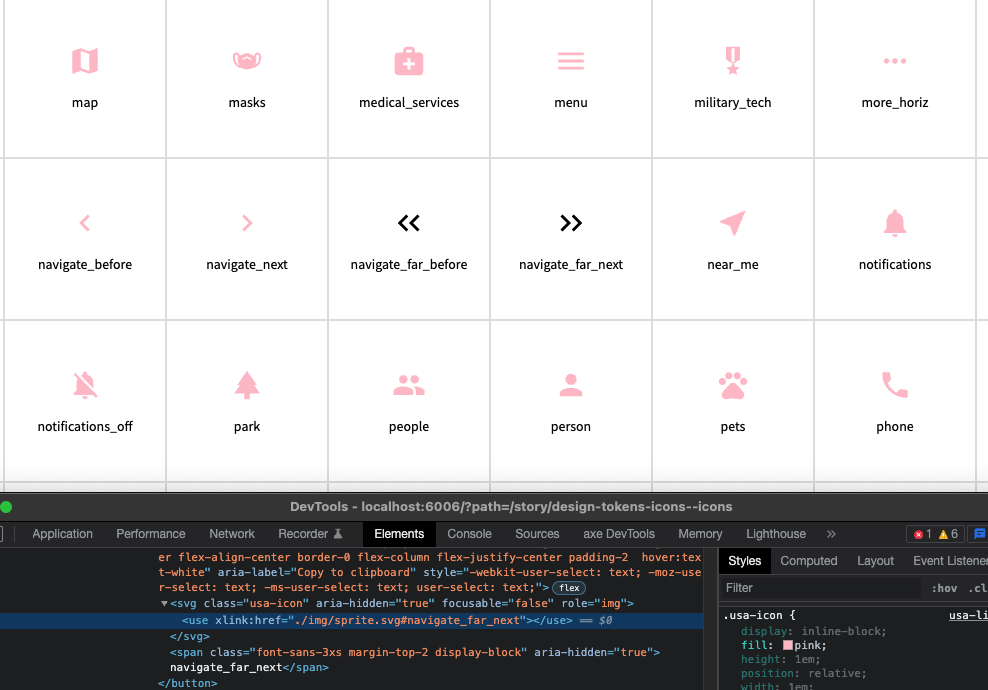Screen dimensions: 988x690
Task: Click the people group icon
Action: pyautogui.click(x=409, y=385)
